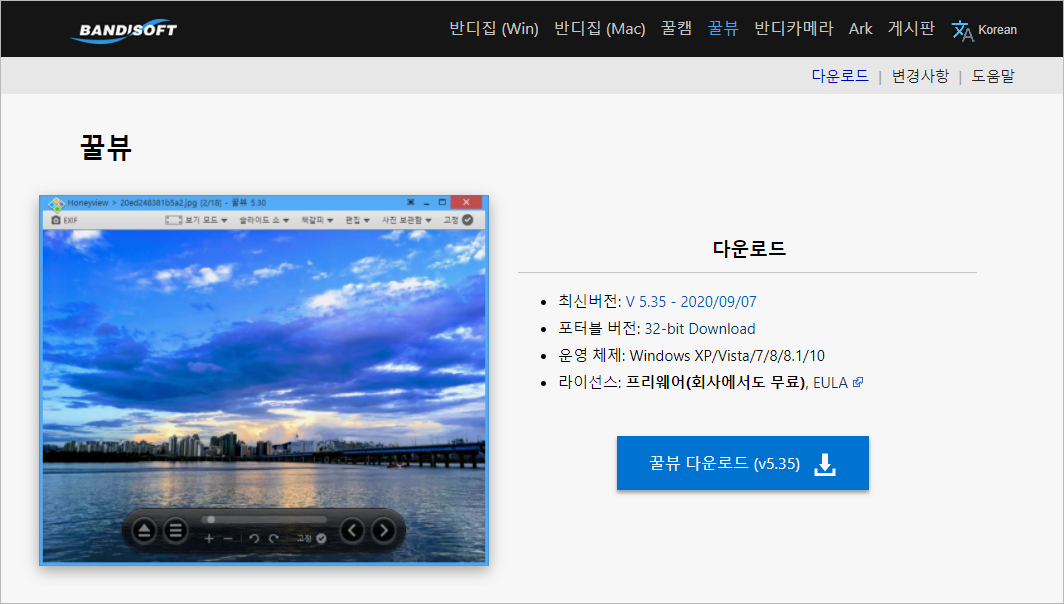Expand the 보기 모드 dropdown in Honeyview
1064x604 pixels.
196,220
